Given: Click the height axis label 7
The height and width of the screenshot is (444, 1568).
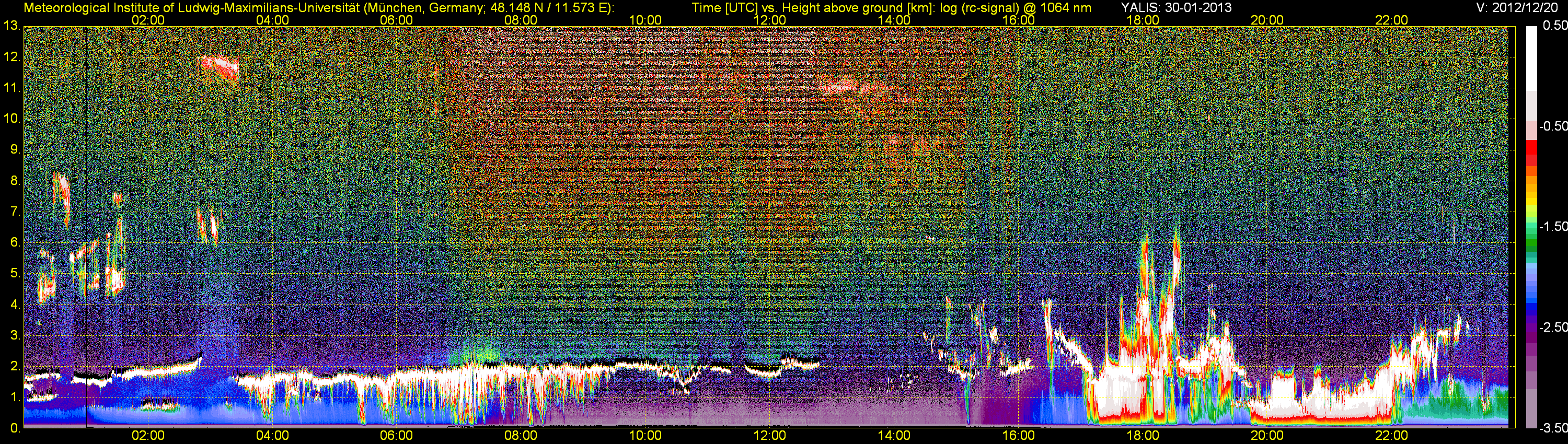Looking at the screenshot, I should [15, 212].
